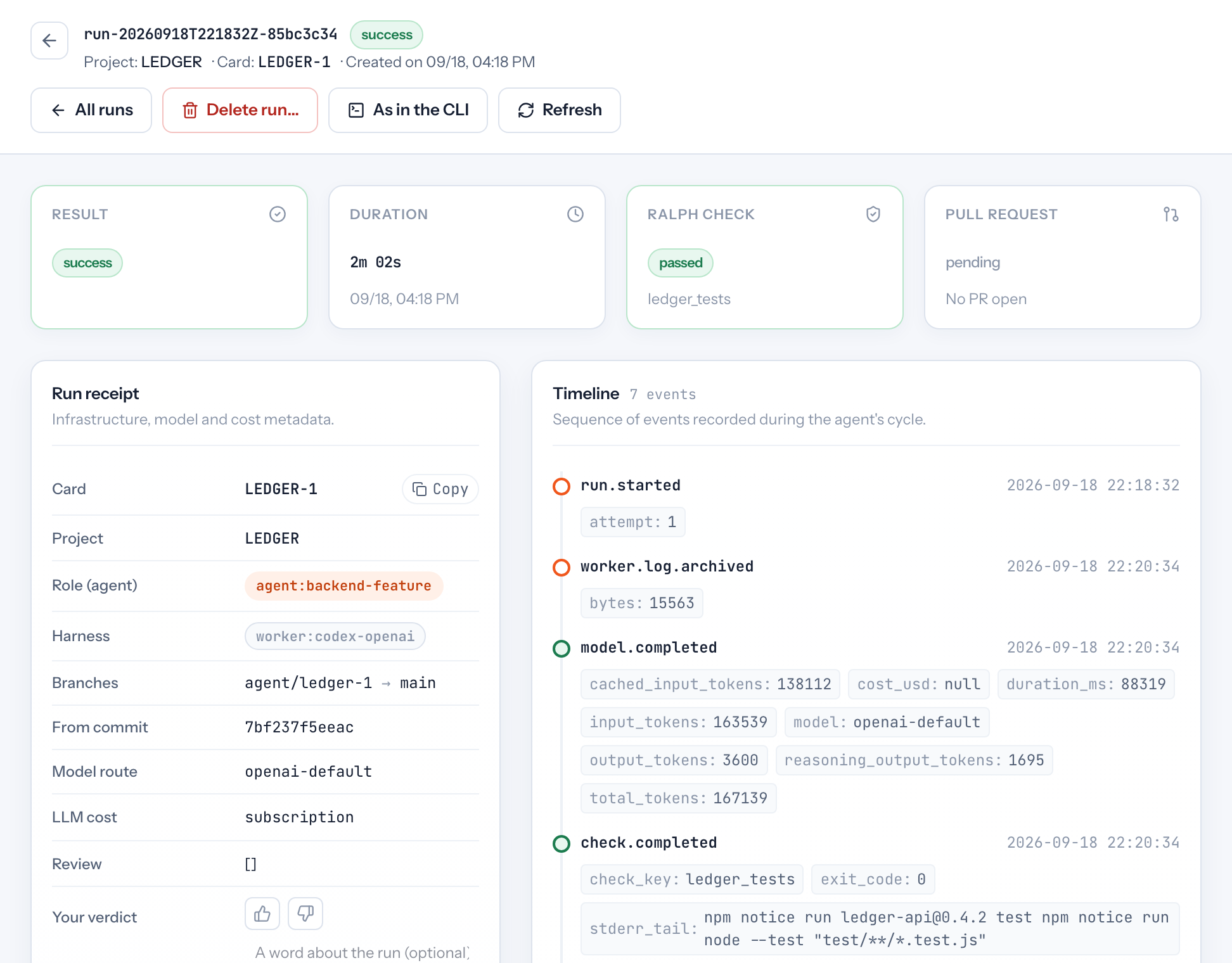Viewport: 1232px width, 963px height.
Task: Click the success badge in the header
Action: (387, 35)
